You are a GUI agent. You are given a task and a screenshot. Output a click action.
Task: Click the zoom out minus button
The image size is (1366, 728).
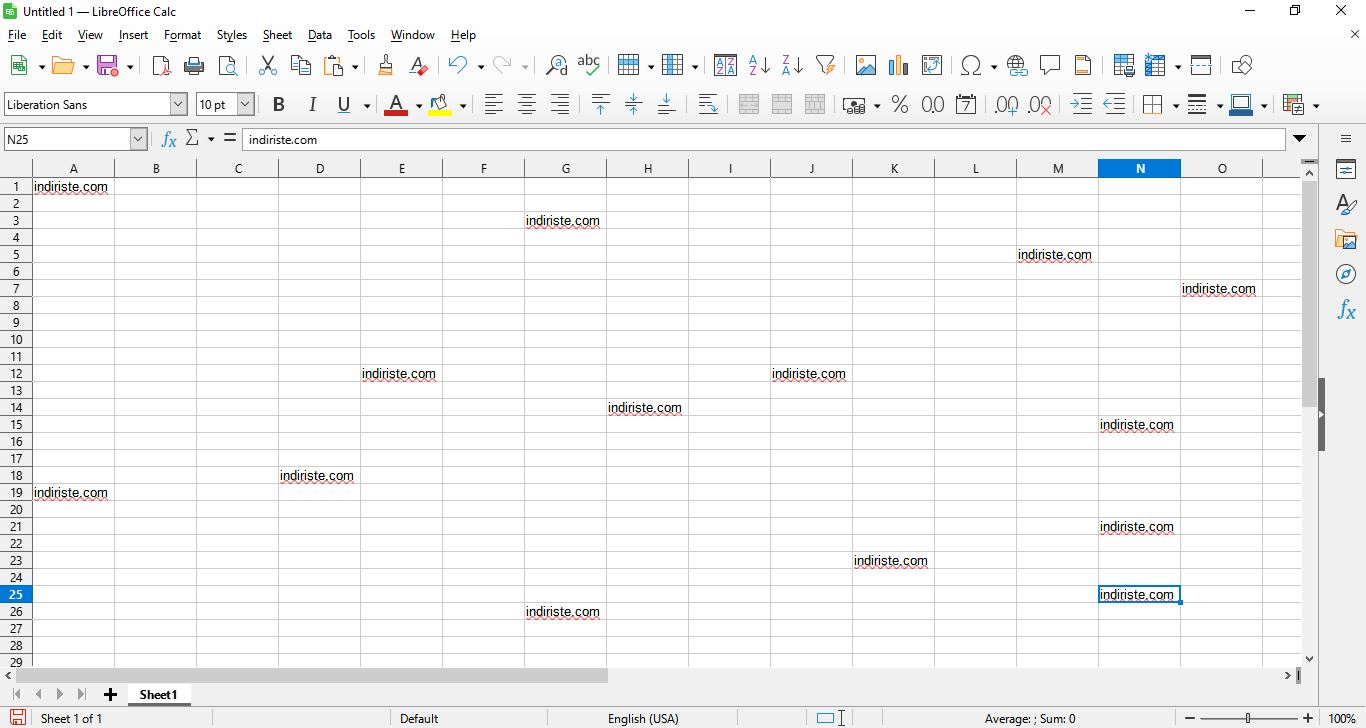click(x=1189, y=718)
